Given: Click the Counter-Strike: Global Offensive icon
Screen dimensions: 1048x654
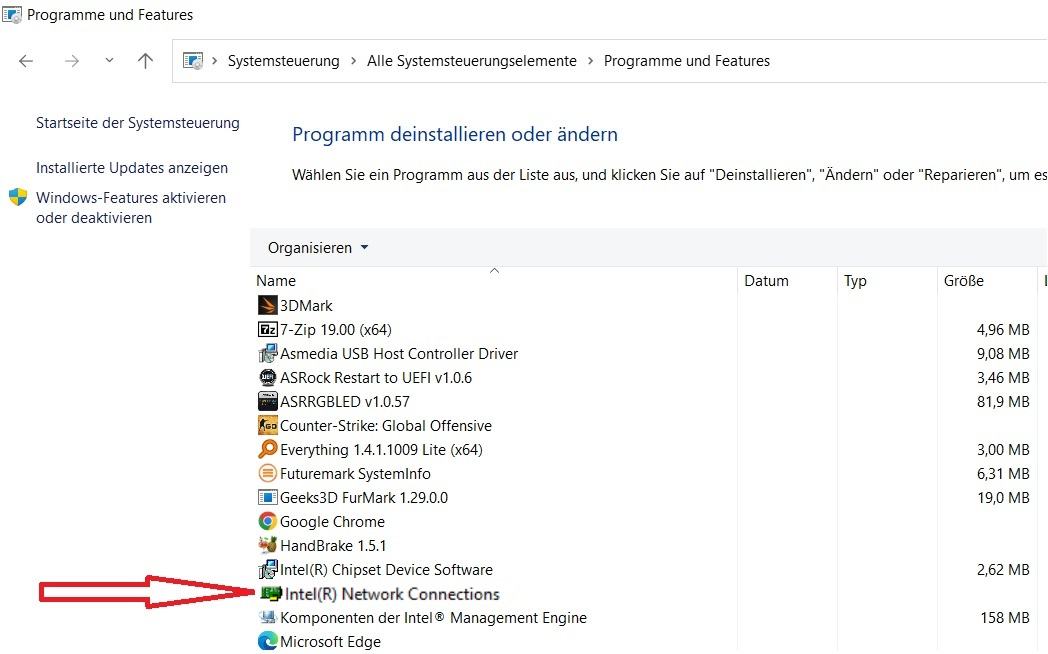Looking at the screenshot, I should [x=267, y=426].
